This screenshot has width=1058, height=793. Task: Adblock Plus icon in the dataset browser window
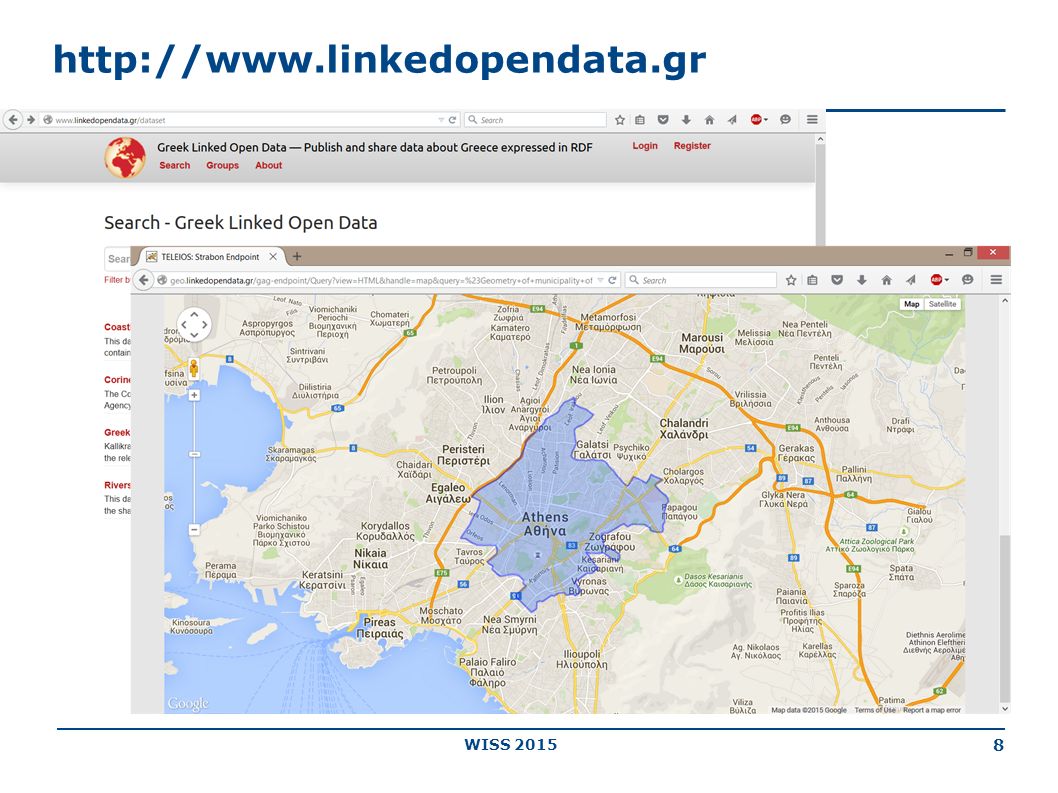tap(756, 119)
